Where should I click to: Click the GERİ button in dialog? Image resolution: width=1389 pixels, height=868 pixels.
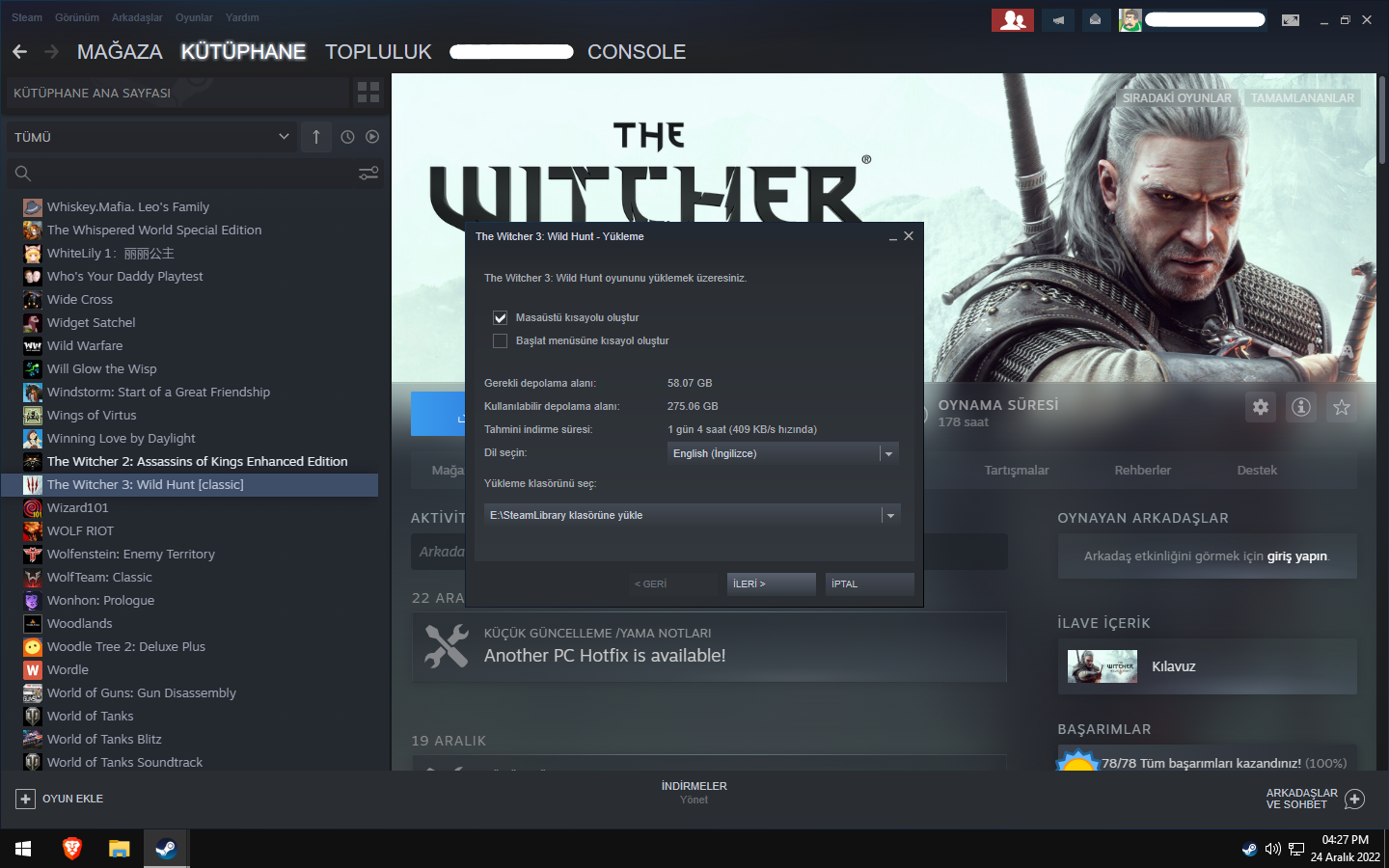[672, 583]
